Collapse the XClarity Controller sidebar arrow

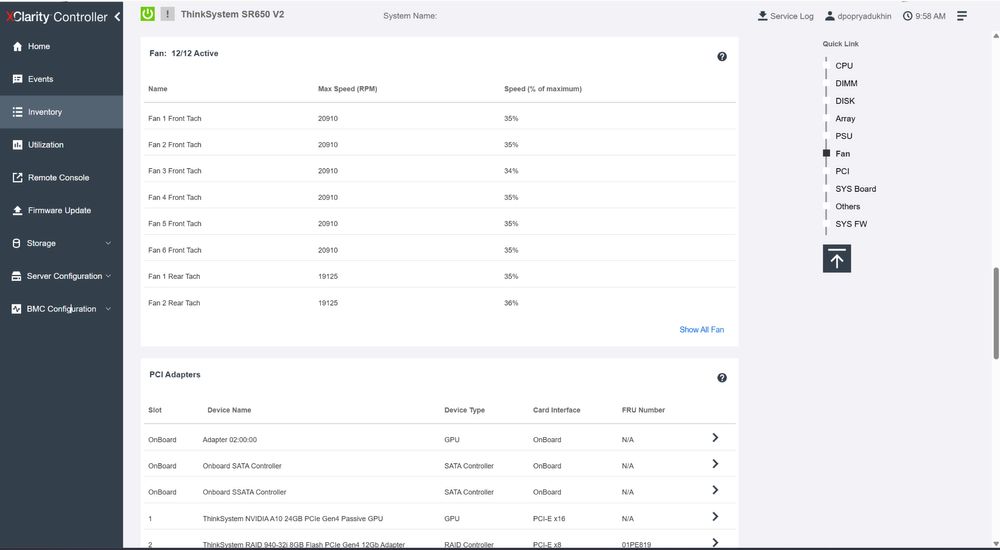tap(117, 17)
